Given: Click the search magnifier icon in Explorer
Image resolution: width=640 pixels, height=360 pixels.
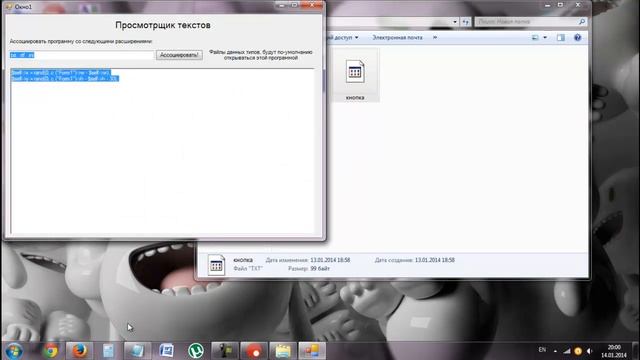Looking at the screenshot, I should 582,22.
